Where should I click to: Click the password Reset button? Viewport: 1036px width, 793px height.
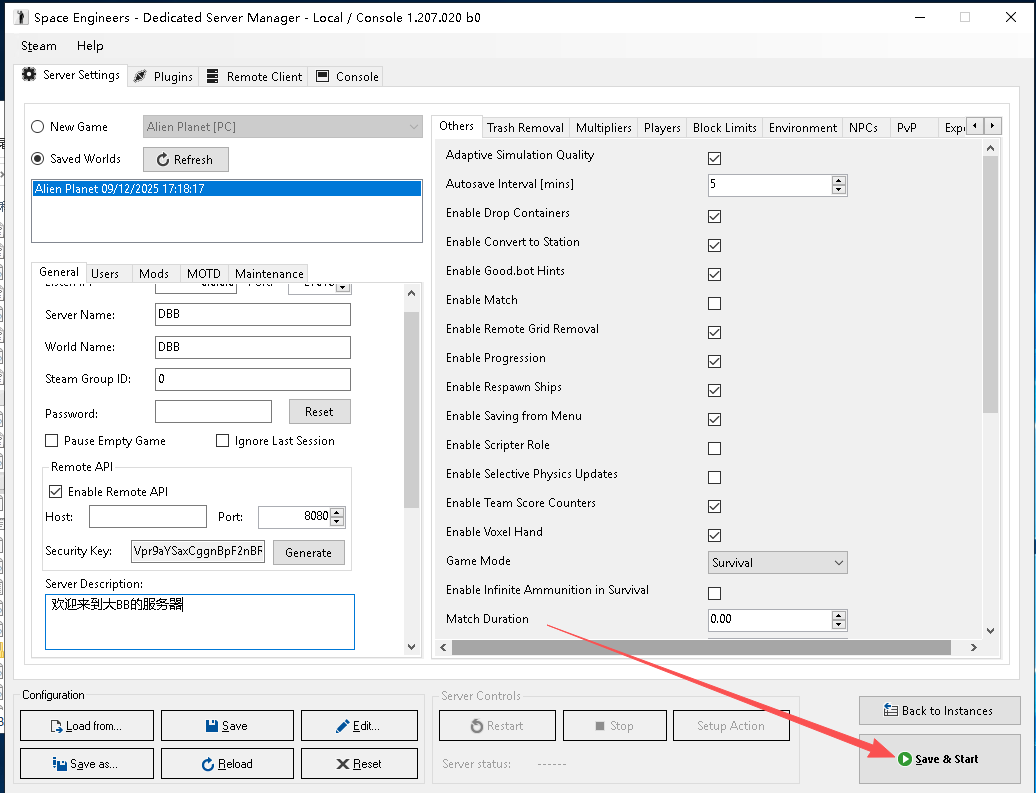coord(319,412)
